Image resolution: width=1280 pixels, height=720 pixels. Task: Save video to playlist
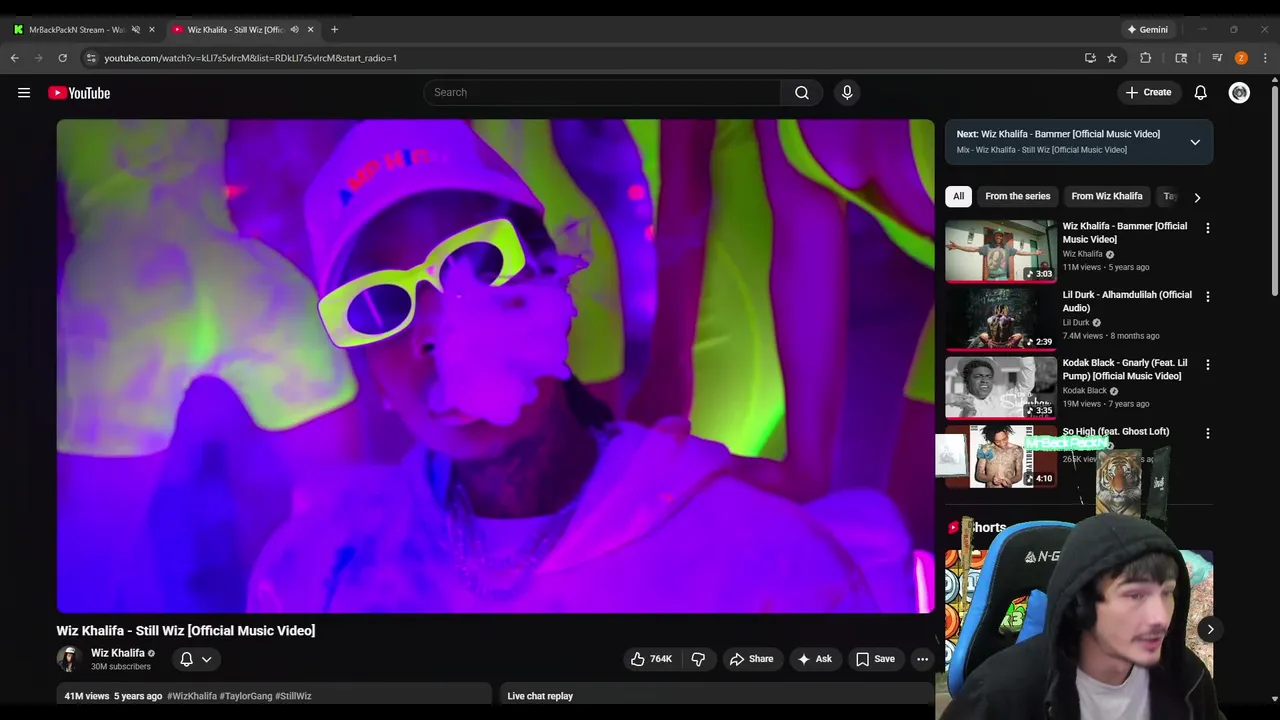point(875,659)
